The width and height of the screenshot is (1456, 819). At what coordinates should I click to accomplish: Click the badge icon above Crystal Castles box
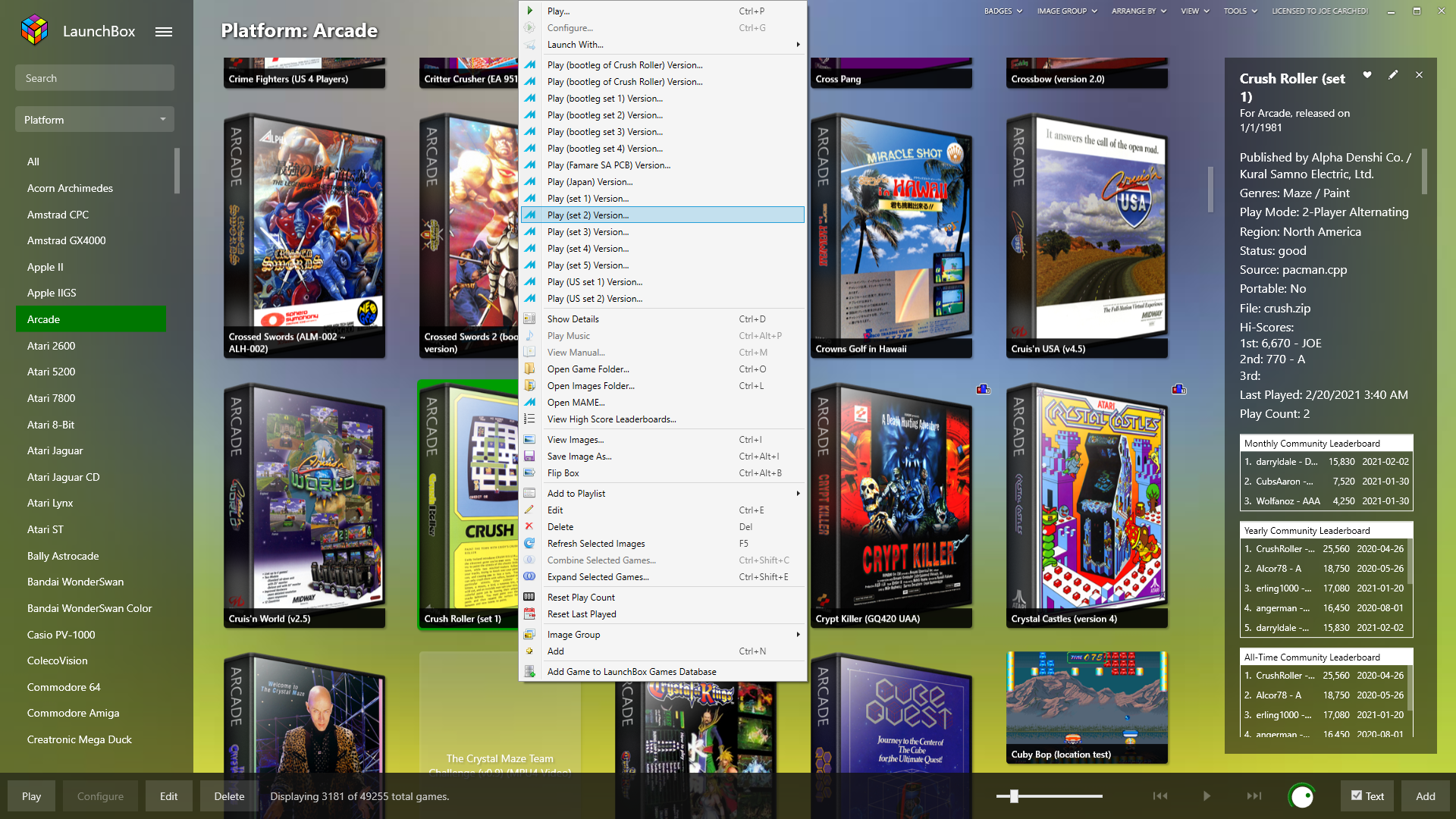[1179, 389]
